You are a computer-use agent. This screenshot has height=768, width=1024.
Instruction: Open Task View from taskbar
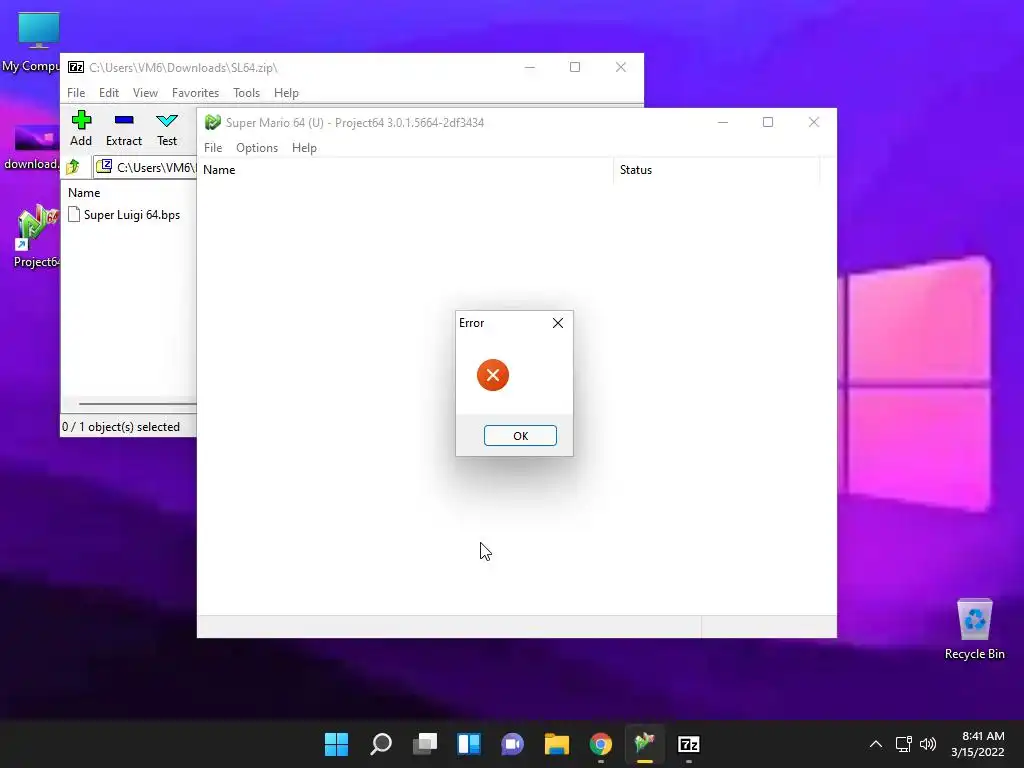[x=425, y=744]
